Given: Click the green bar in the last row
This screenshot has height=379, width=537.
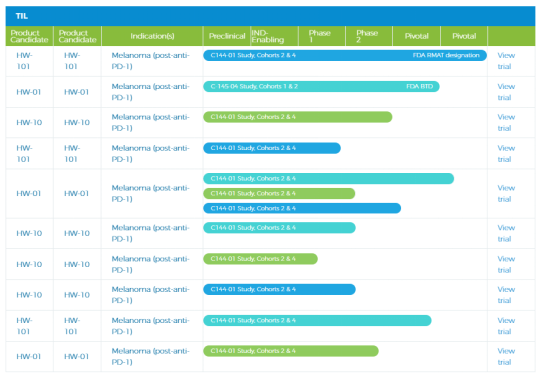Looking at the screenshot, I should click(291, 351).
